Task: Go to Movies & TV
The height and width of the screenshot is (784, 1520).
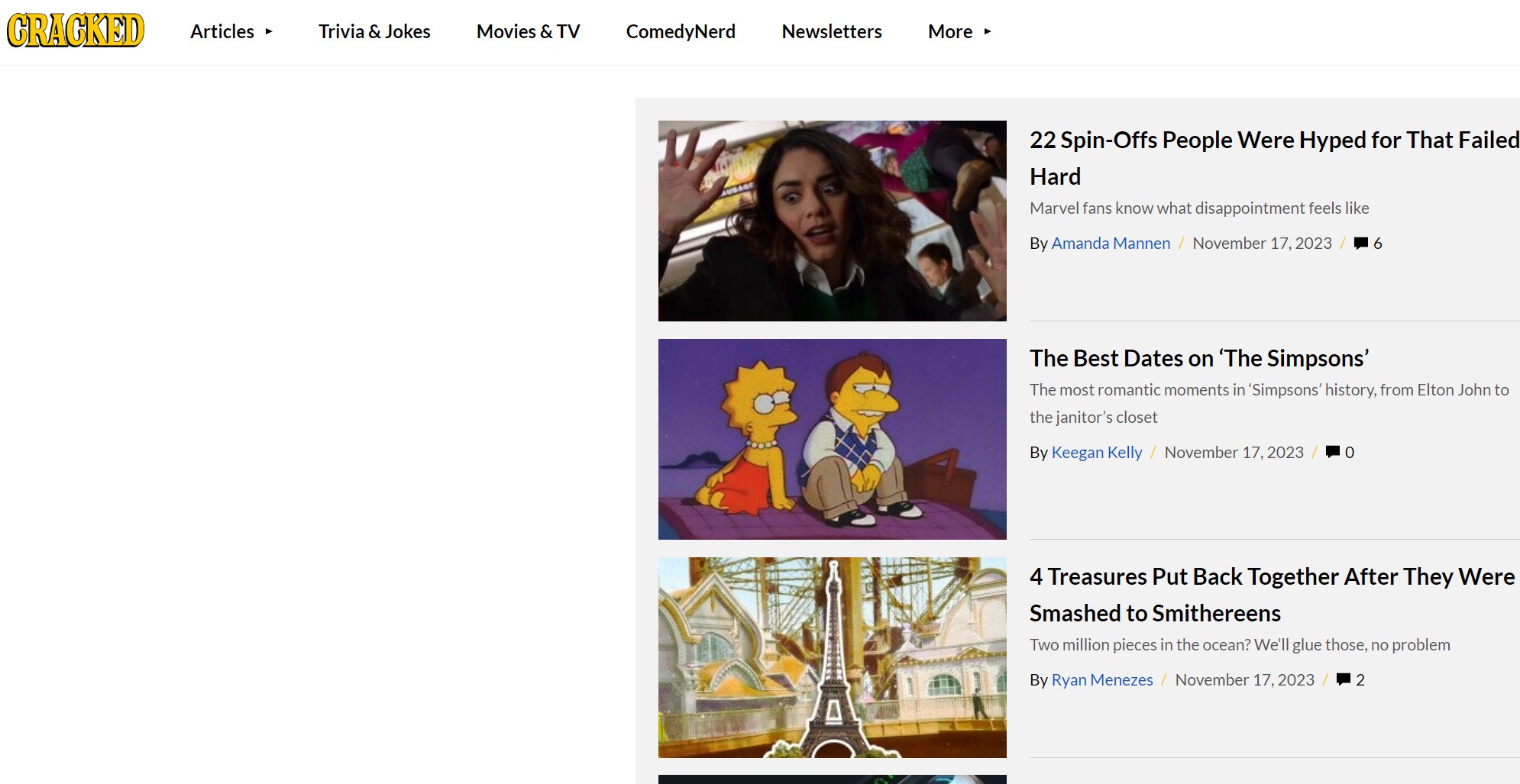Action: (x=529, y=31)
